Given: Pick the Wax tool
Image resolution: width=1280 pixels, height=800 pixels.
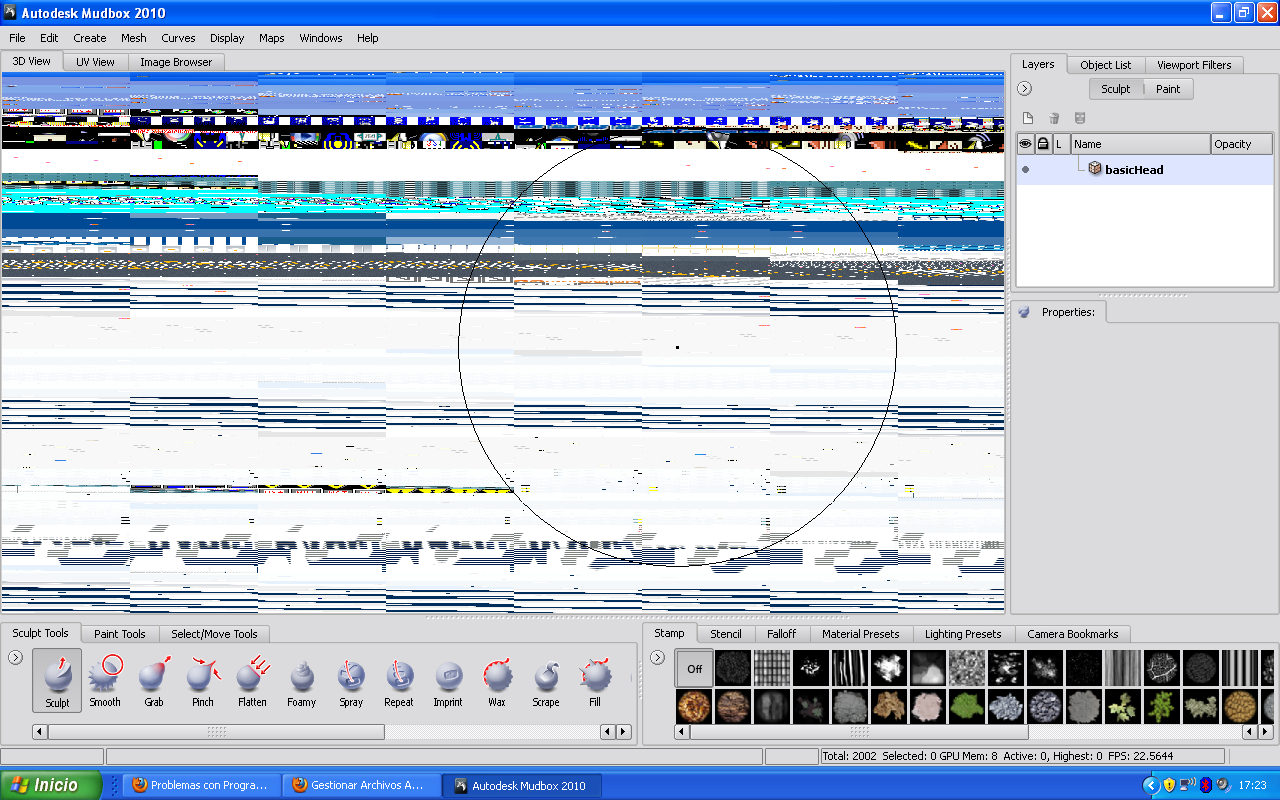Looking at the screenshot, I should [497, 680].
